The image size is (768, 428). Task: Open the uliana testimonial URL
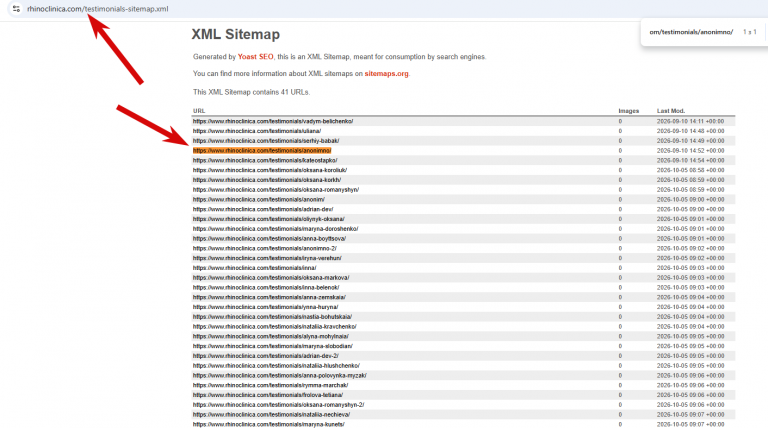pos(257,131)
